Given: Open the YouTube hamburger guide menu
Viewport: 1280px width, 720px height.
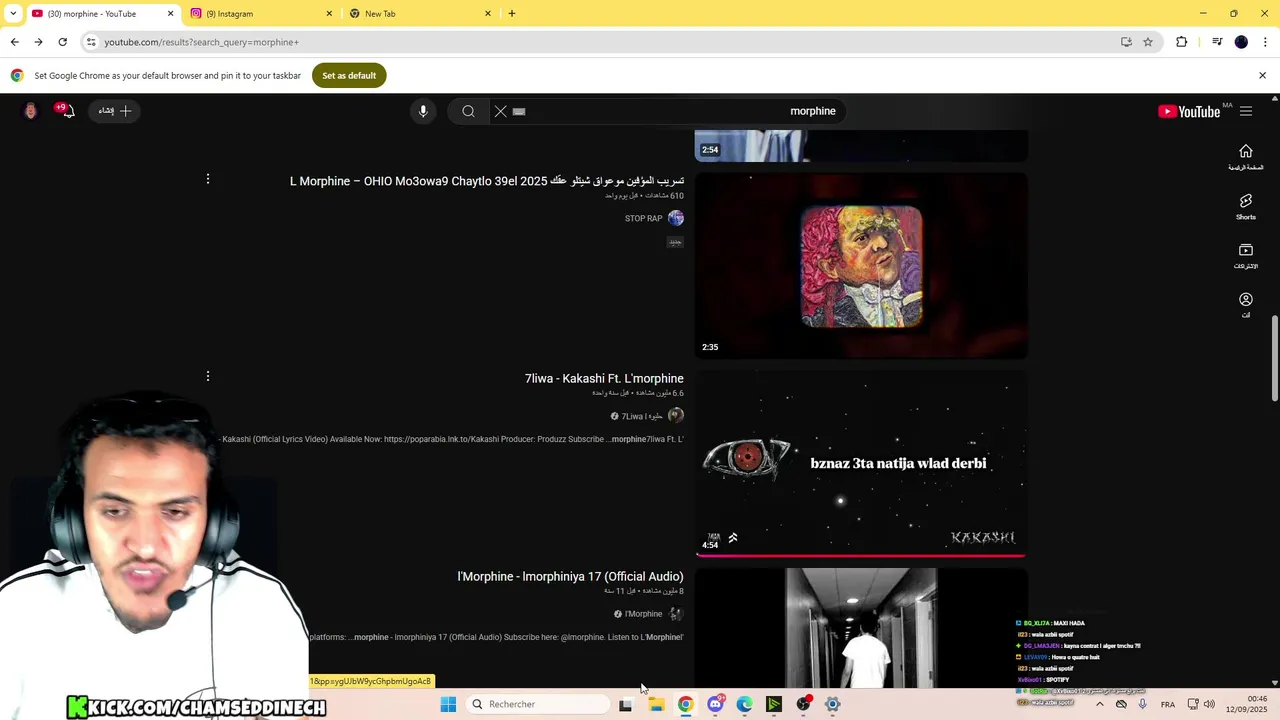Looking at the screenshot, I should point(1246,111).
